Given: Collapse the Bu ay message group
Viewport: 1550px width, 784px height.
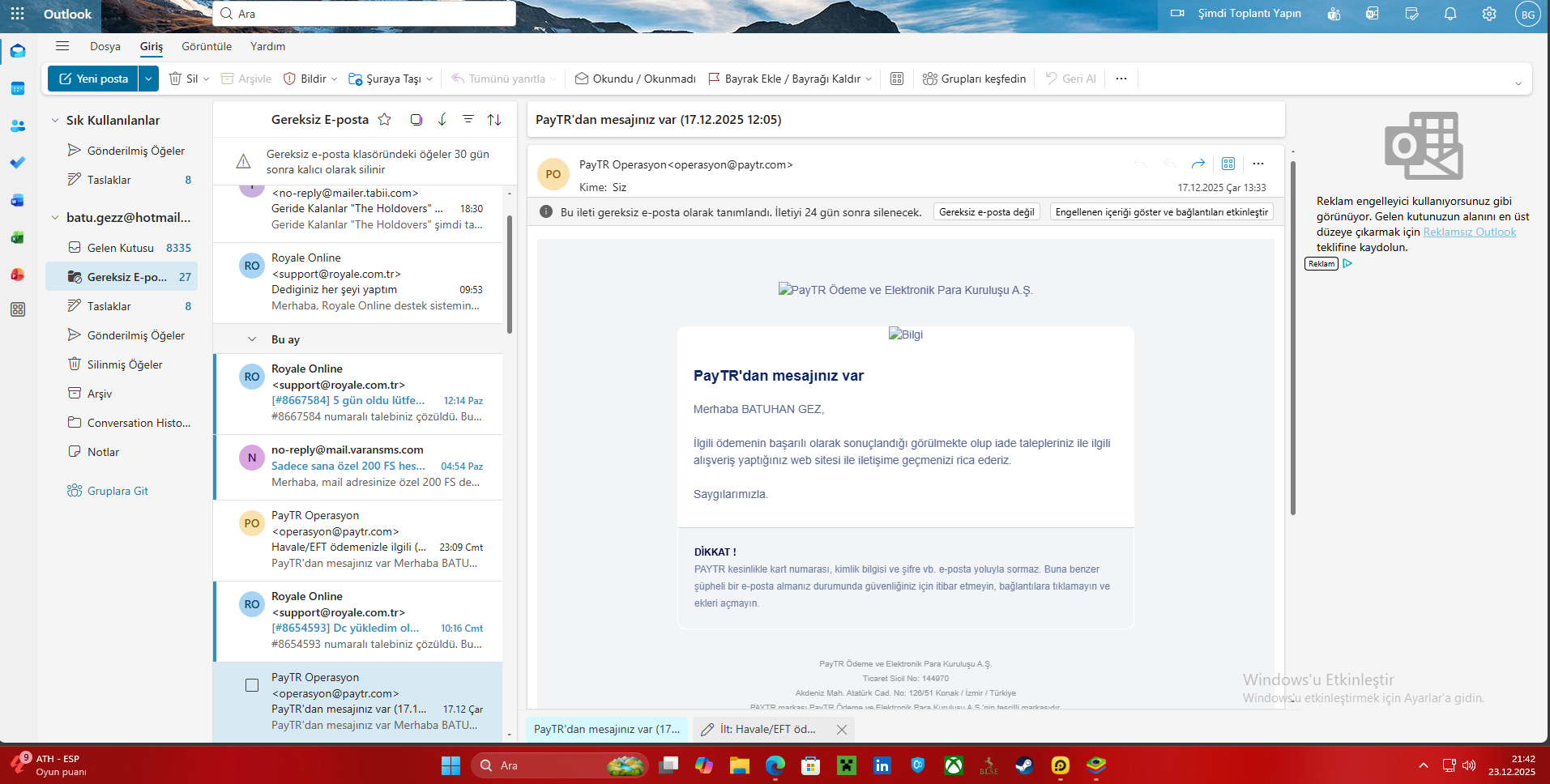Looking at the screenshot, I should 252,339.
